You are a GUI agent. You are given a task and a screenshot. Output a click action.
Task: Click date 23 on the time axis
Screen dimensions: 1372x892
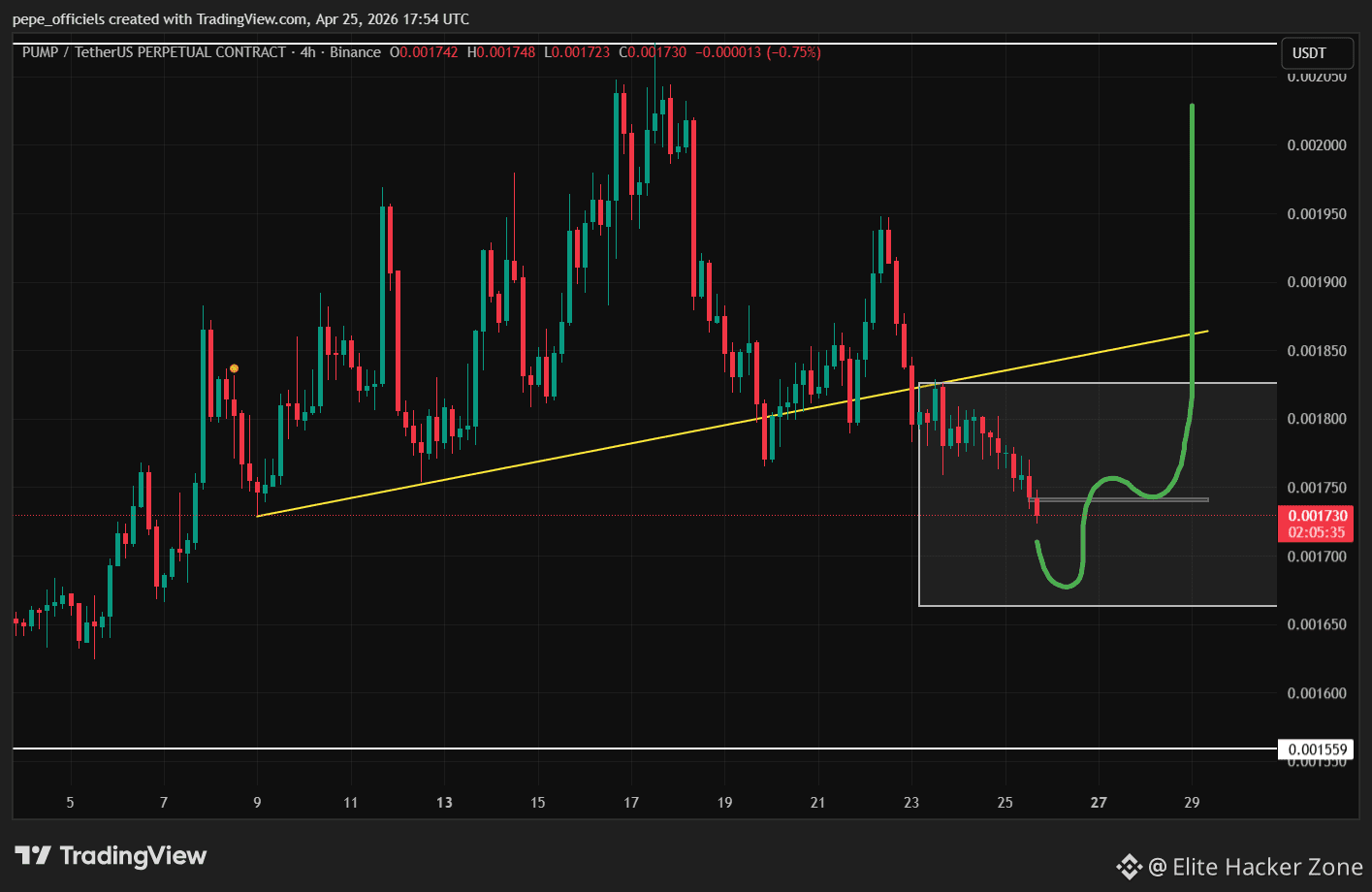click(x=911, y=803)
